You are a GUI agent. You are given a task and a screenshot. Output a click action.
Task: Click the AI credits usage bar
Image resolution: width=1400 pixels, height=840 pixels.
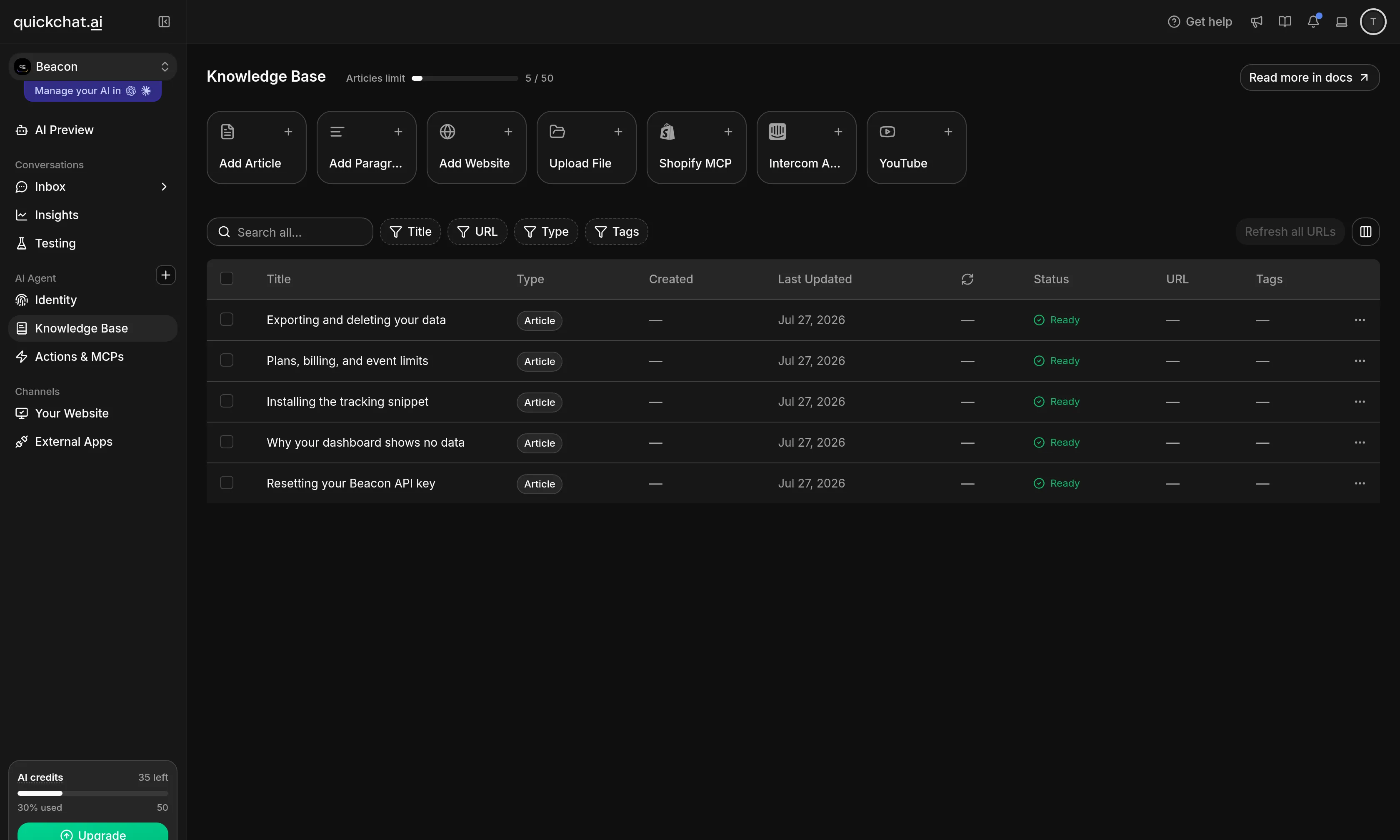click(93, 793)
